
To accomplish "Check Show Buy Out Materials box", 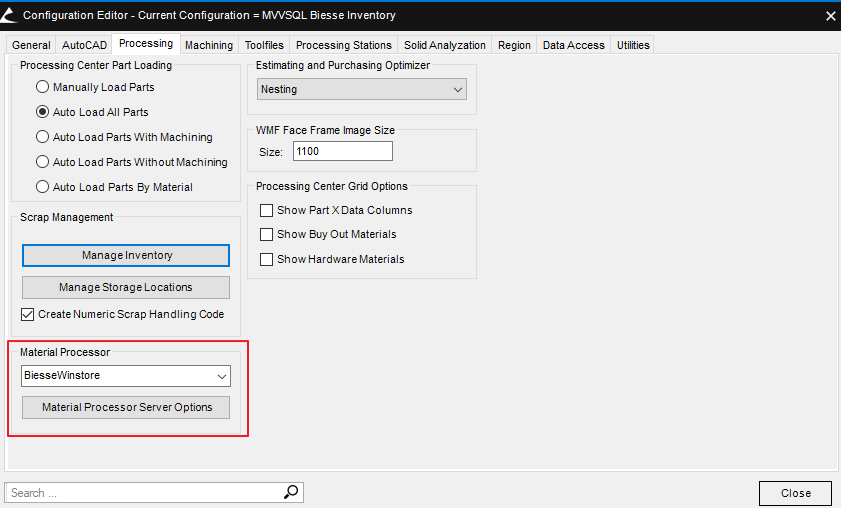I will point(267,235).
